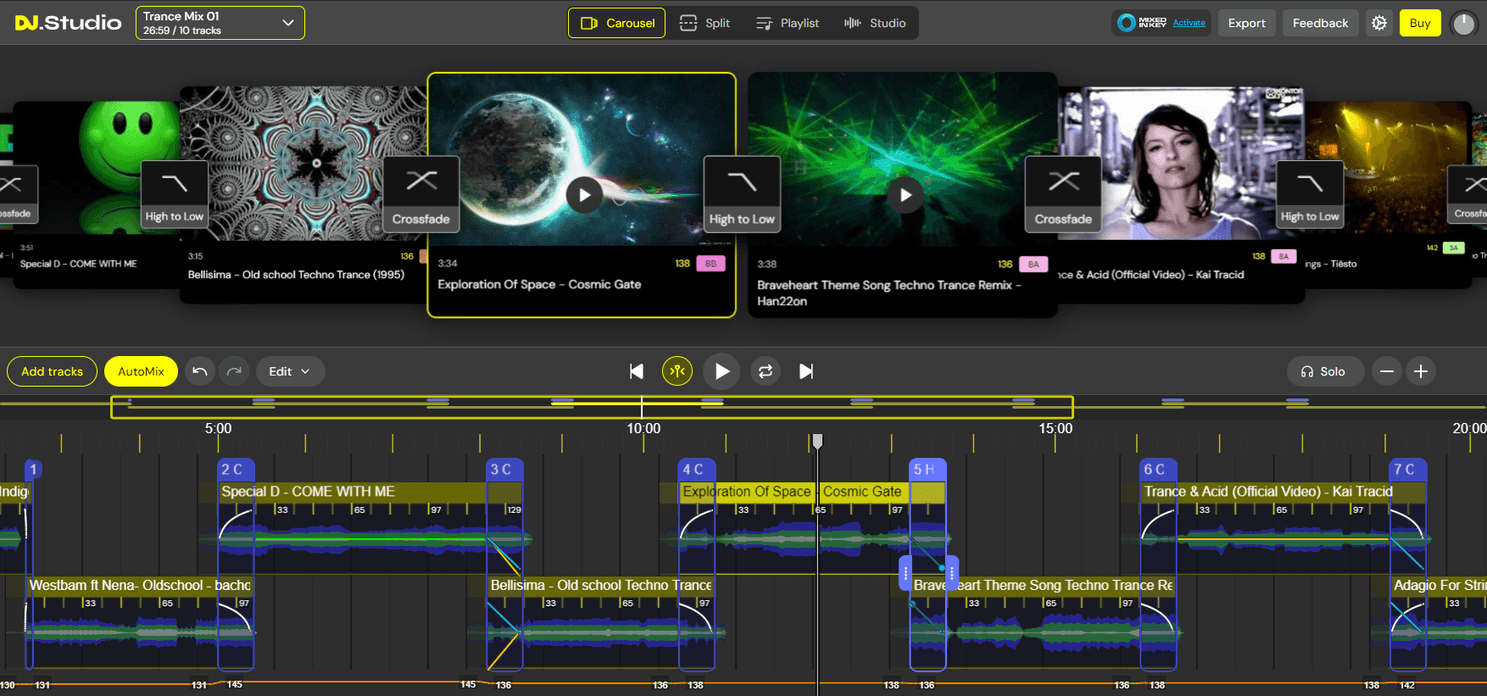The height and width of the screenshot is (696, 1487).
Task: Select the Exploration Of Space timeline clip label
Action: click(x=792, y=491)
